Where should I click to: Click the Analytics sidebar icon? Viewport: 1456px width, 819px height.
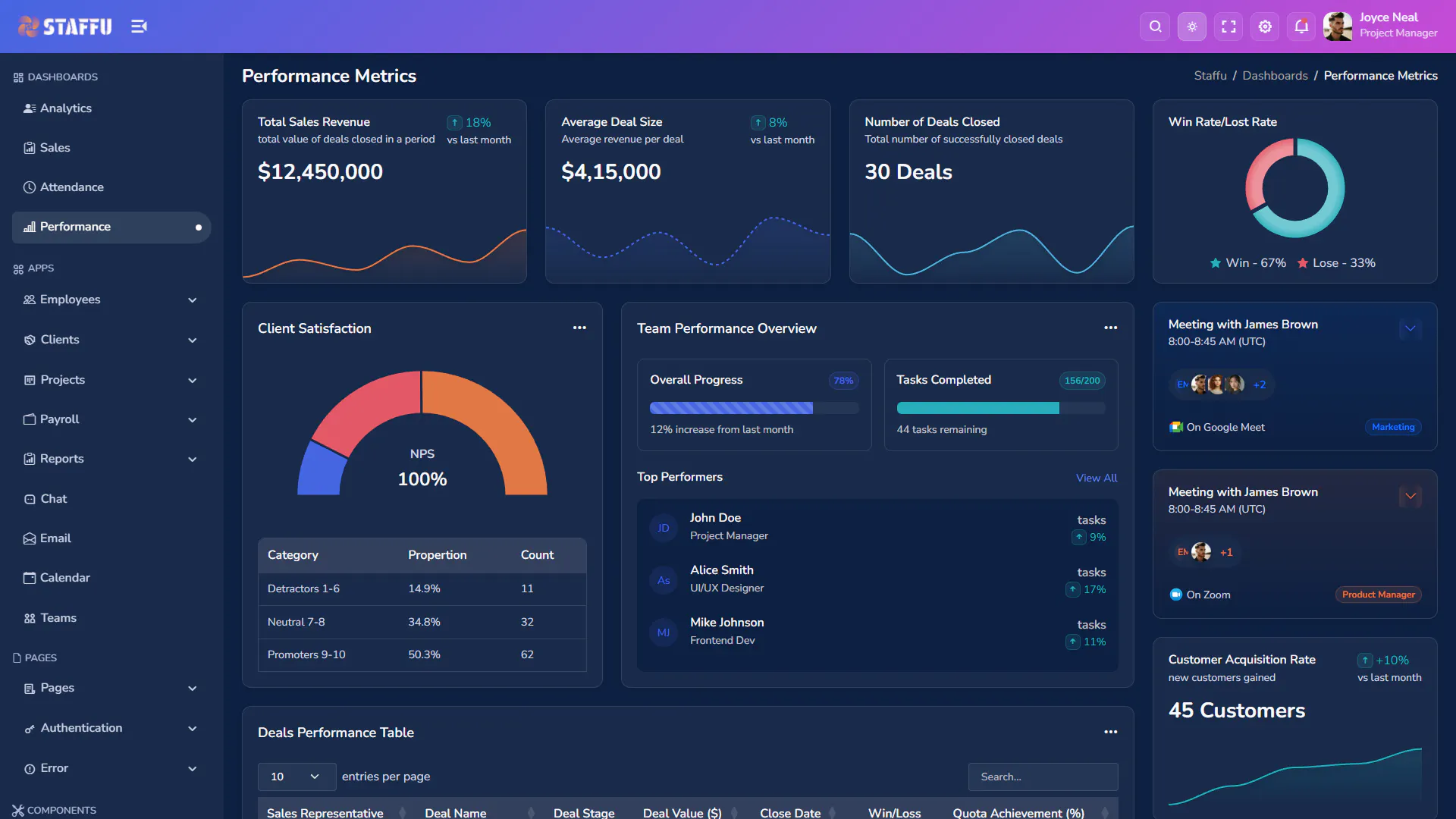30,108
